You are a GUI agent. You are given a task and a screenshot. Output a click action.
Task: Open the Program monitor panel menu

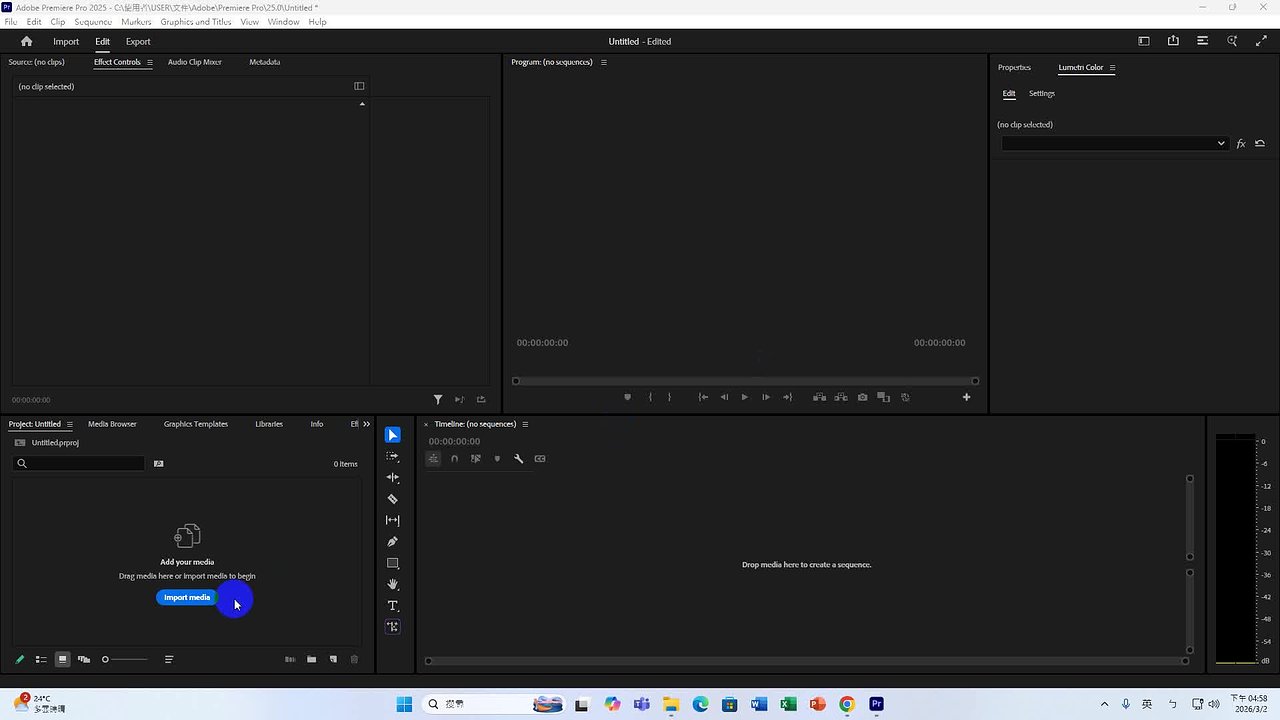pos(603,62)
